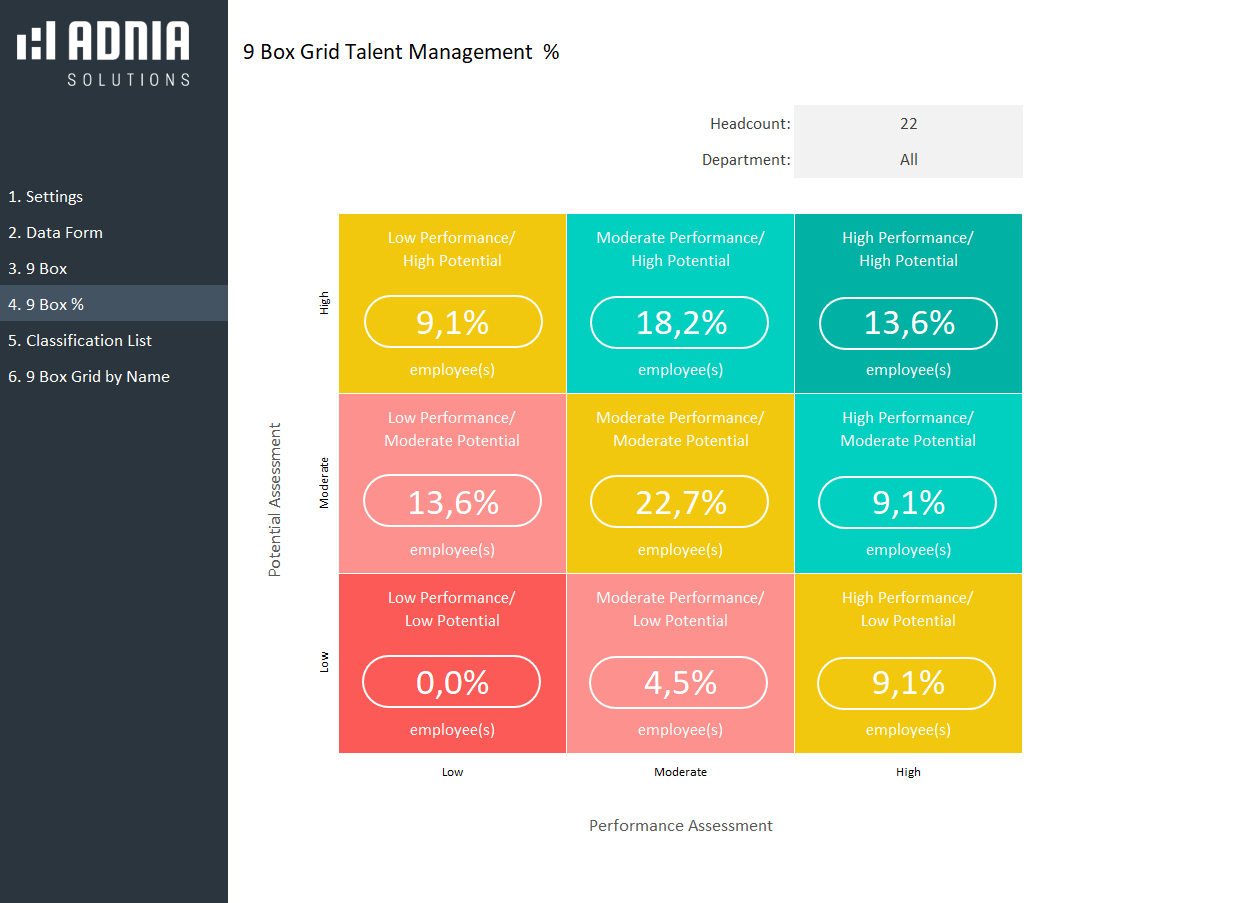
Task: Click the 9,1% Low Performance/High Potential pill
Action: (453, 322)
